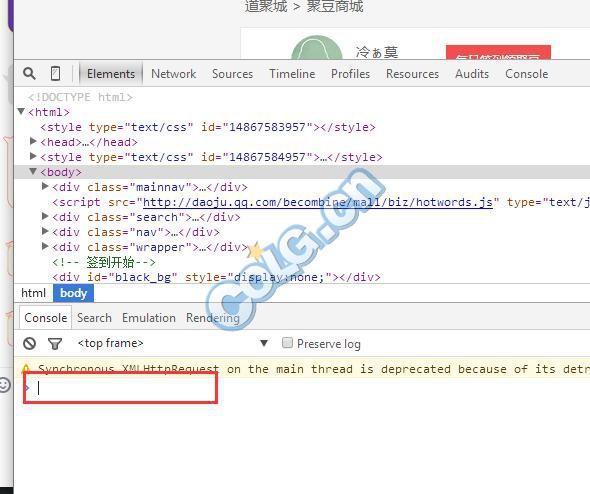Click the warning triangle icon in console

26,368
